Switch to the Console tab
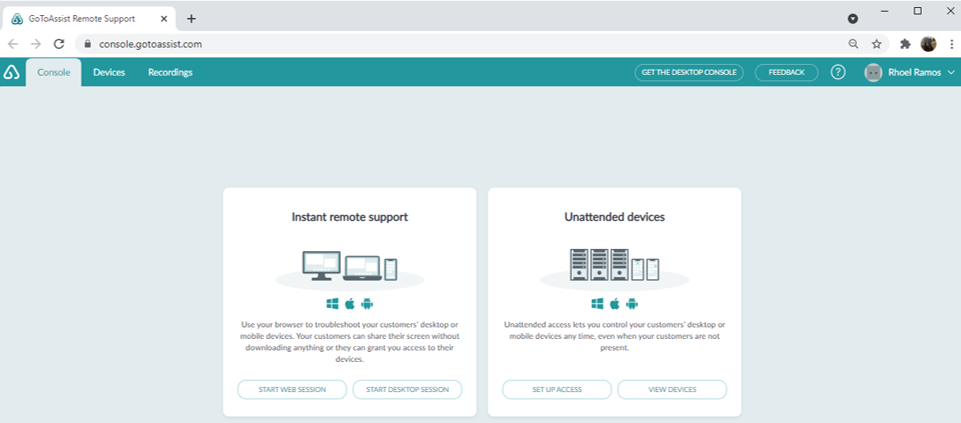The image size is (961, 423). click(x=54, y=72)
